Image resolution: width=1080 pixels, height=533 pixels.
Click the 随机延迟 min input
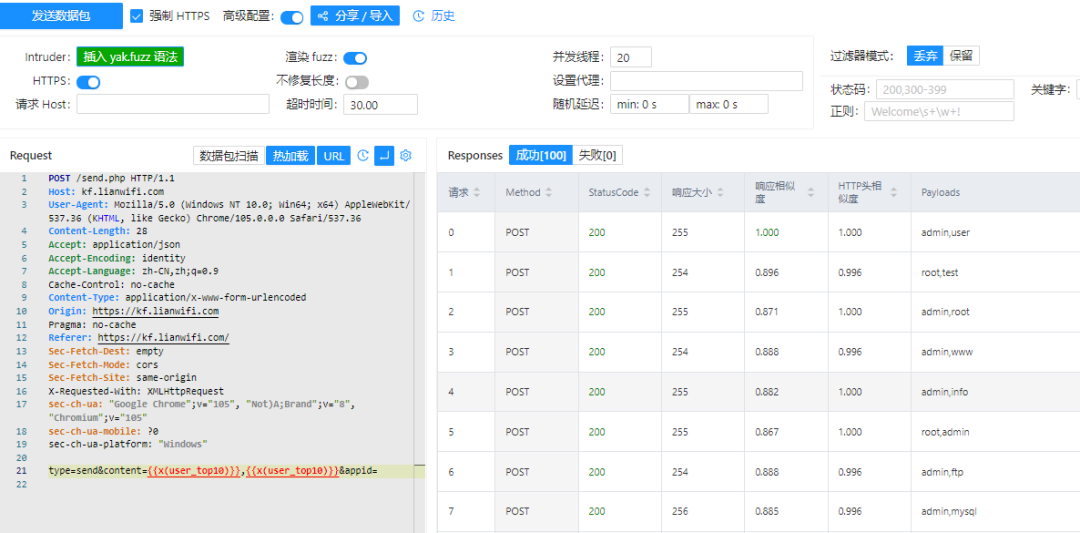(x=650, y=104)
